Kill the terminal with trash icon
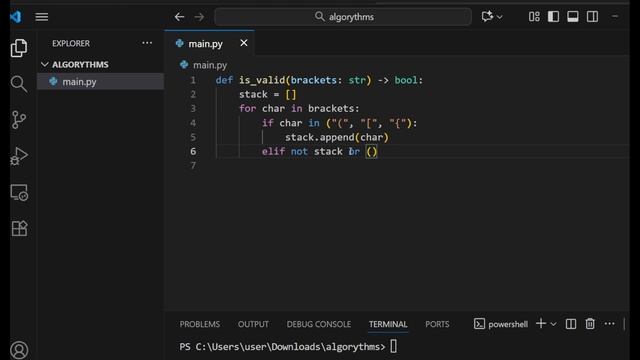Image resolution: width=640 pixels, height=360 pixels. coord(590,324)
